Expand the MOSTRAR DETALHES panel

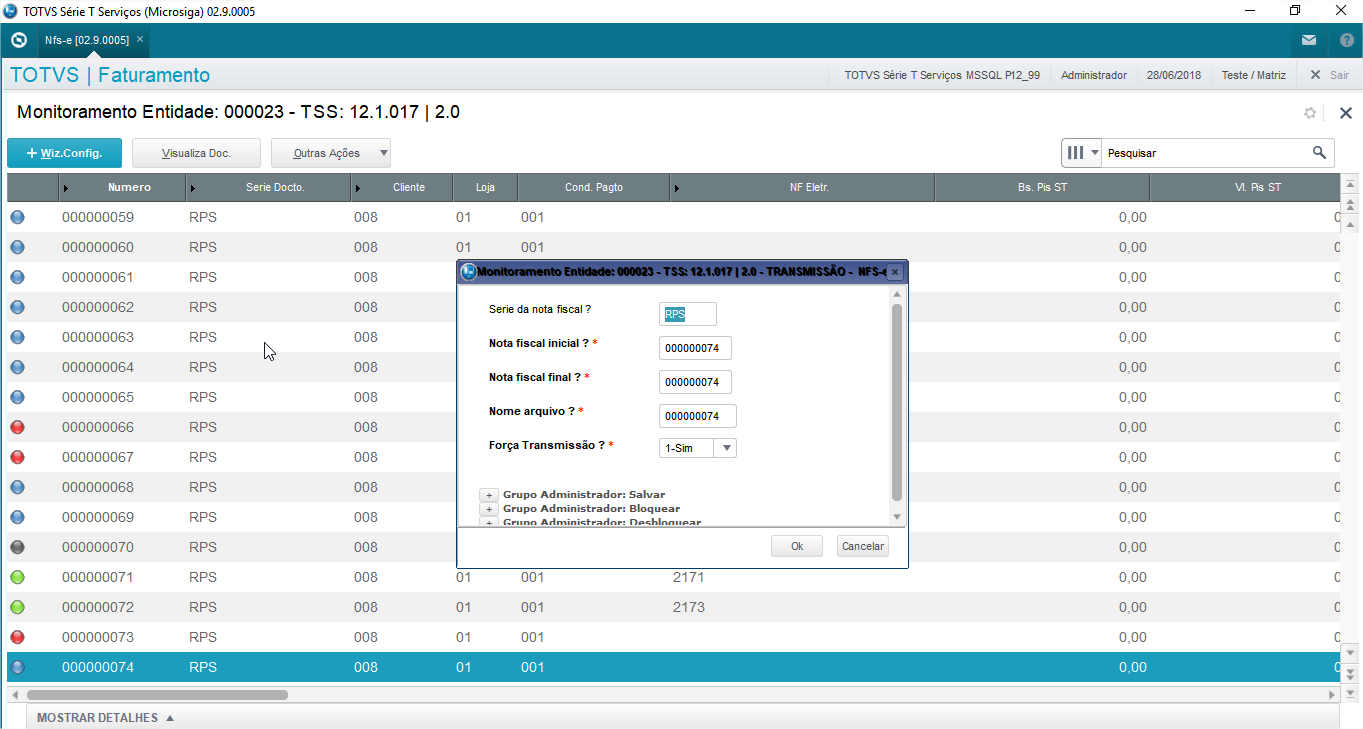(x=105, y=718)
